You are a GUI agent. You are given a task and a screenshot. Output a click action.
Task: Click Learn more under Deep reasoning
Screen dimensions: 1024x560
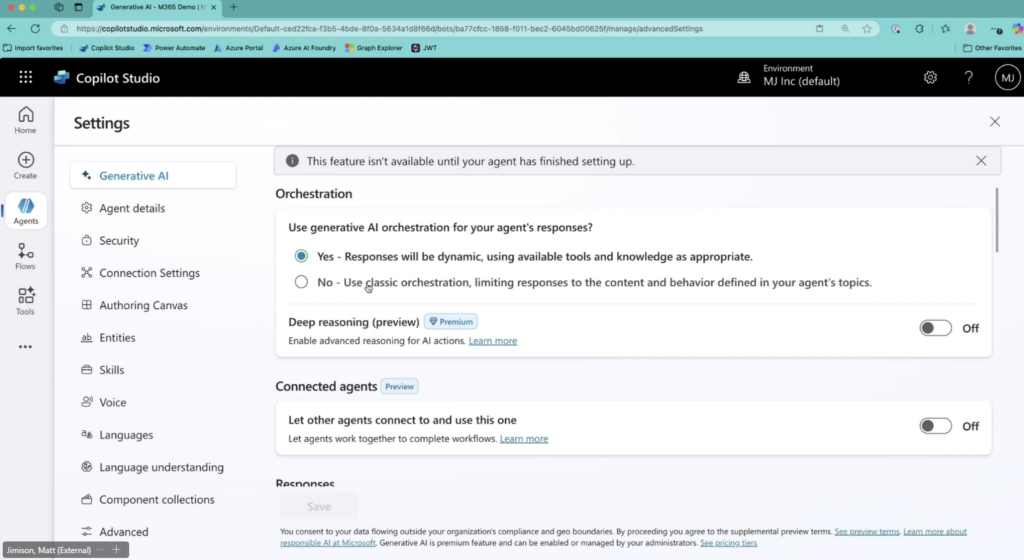point(492,341)
